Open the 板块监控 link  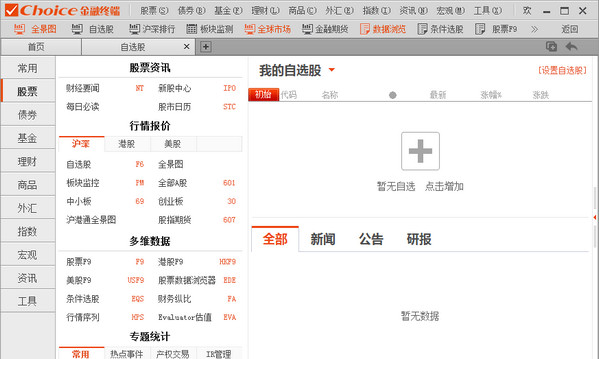83,183
